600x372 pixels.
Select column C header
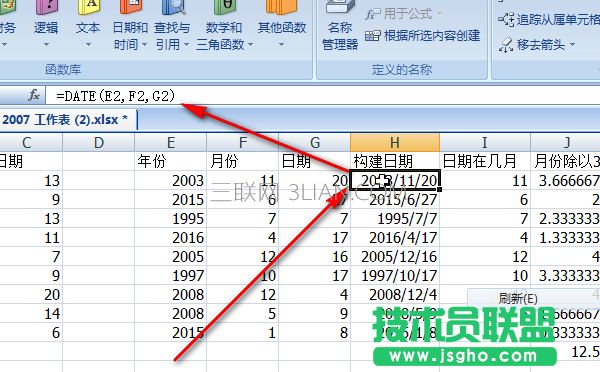(31, 143)
